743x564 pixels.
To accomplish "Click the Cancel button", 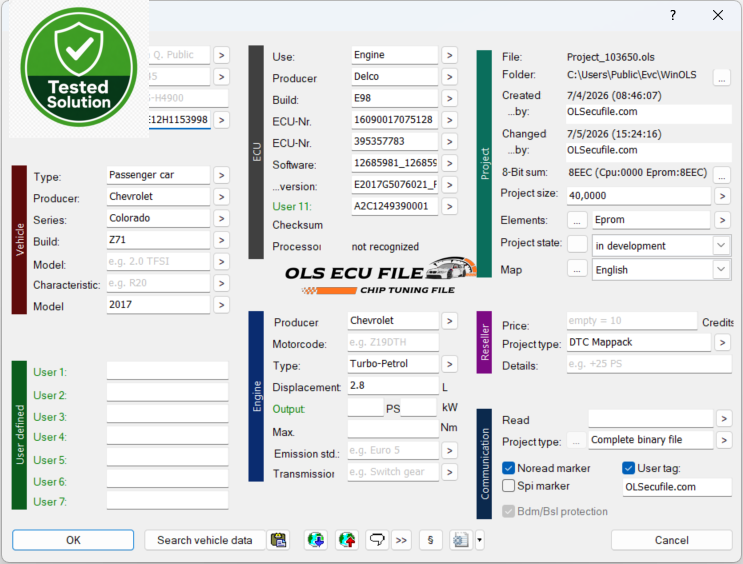I will [x=671, y=540].
